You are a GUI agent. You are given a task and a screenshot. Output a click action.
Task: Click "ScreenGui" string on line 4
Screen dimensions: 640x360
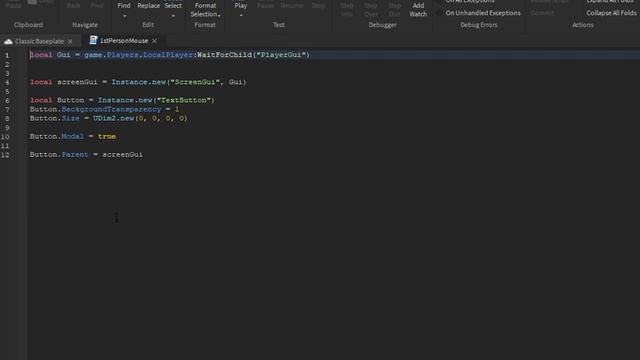click(x=195, y=82)
